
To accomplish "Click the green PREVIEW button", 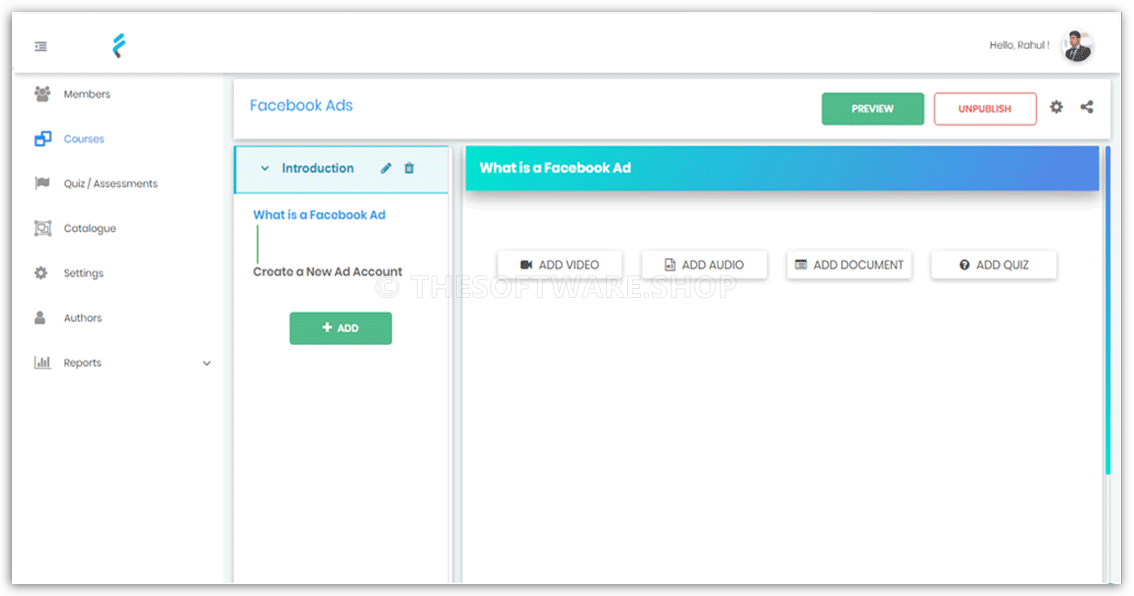I will tap(872, 109).
